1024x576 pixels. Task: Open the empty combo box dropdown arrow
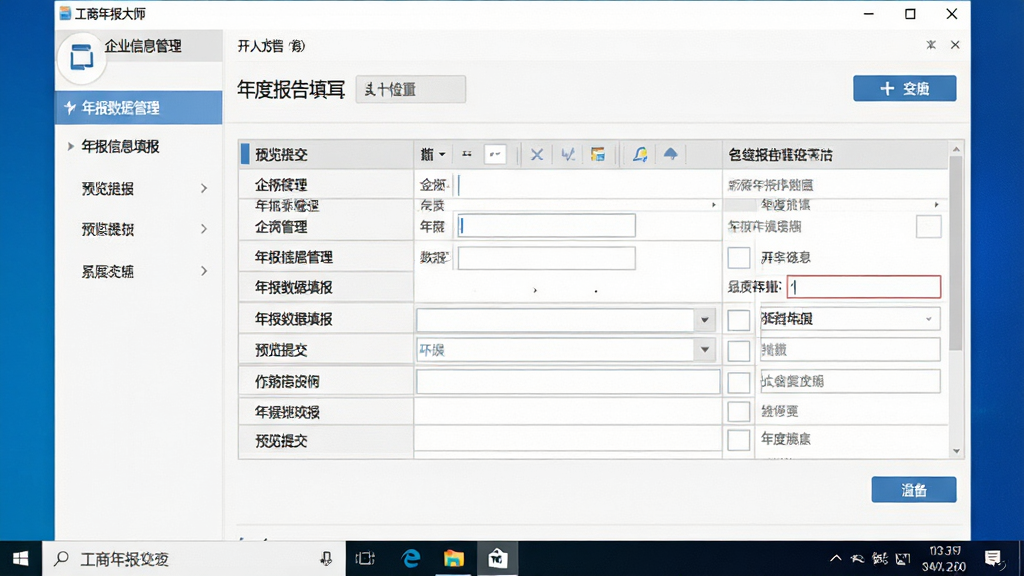705,320
